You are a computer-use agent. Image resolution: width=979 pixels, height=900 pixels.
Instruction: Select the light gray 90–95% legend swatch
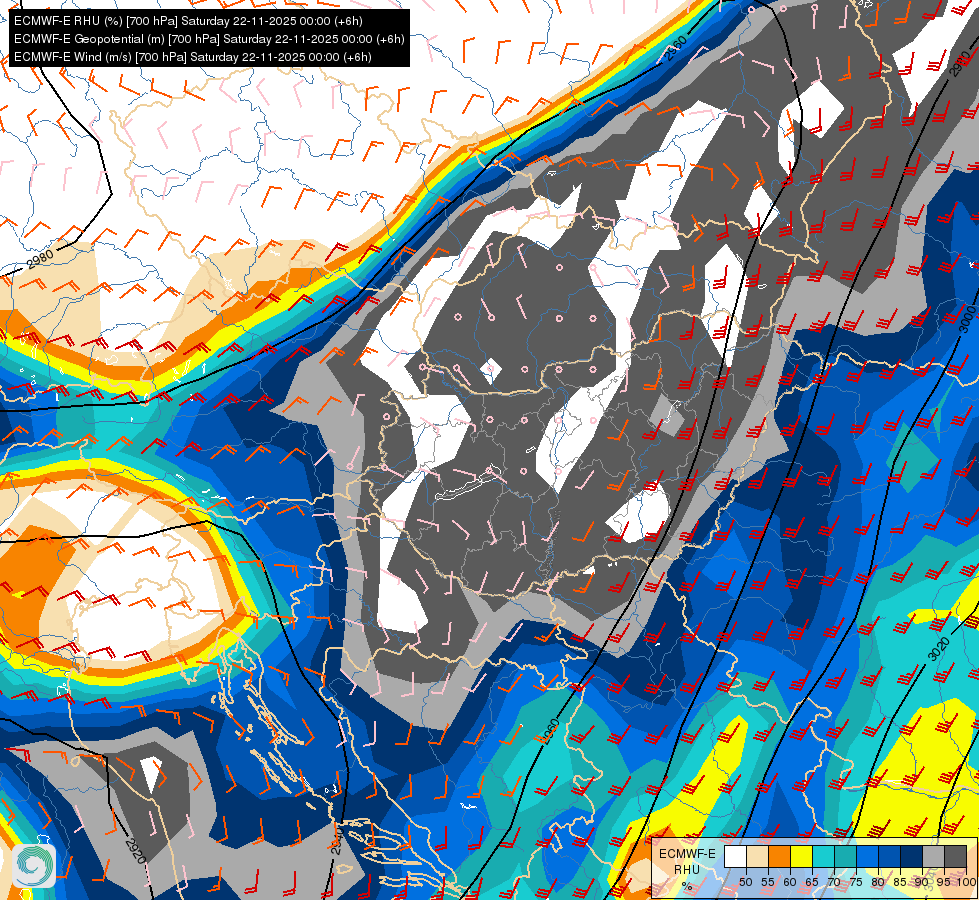click(934, 856)
